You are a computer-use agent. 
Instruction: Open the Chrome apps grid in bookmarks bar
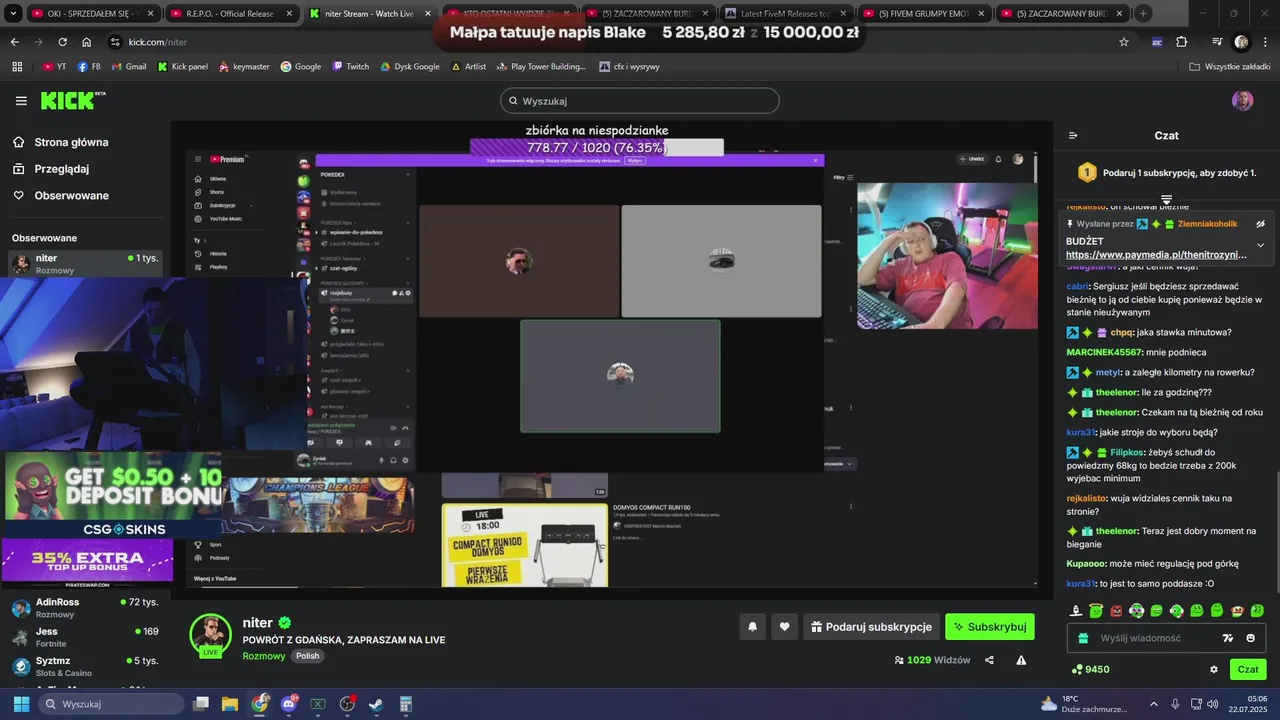(x=17, y=66)
